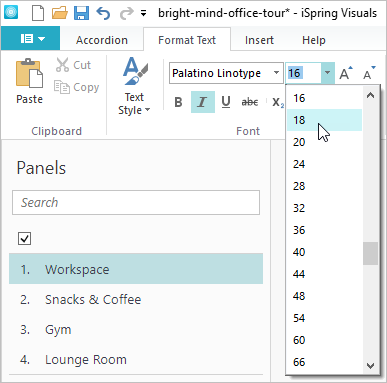Choose font size 32 from the list
The width and height of the screenshot is (387, 383).
(x=324, y=208)
